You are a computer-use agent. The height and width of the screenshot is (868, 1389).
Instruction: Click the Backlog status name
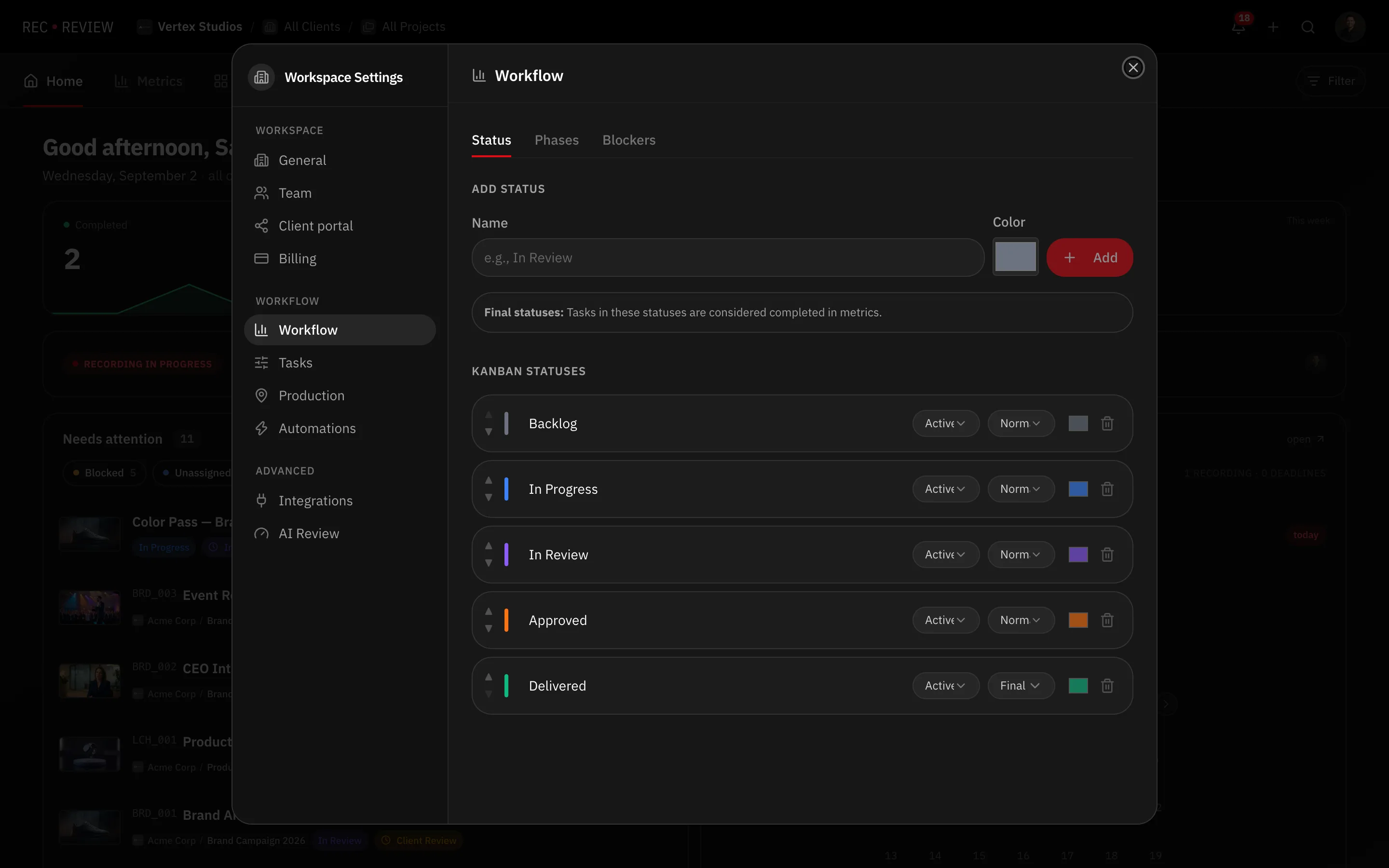553,424
